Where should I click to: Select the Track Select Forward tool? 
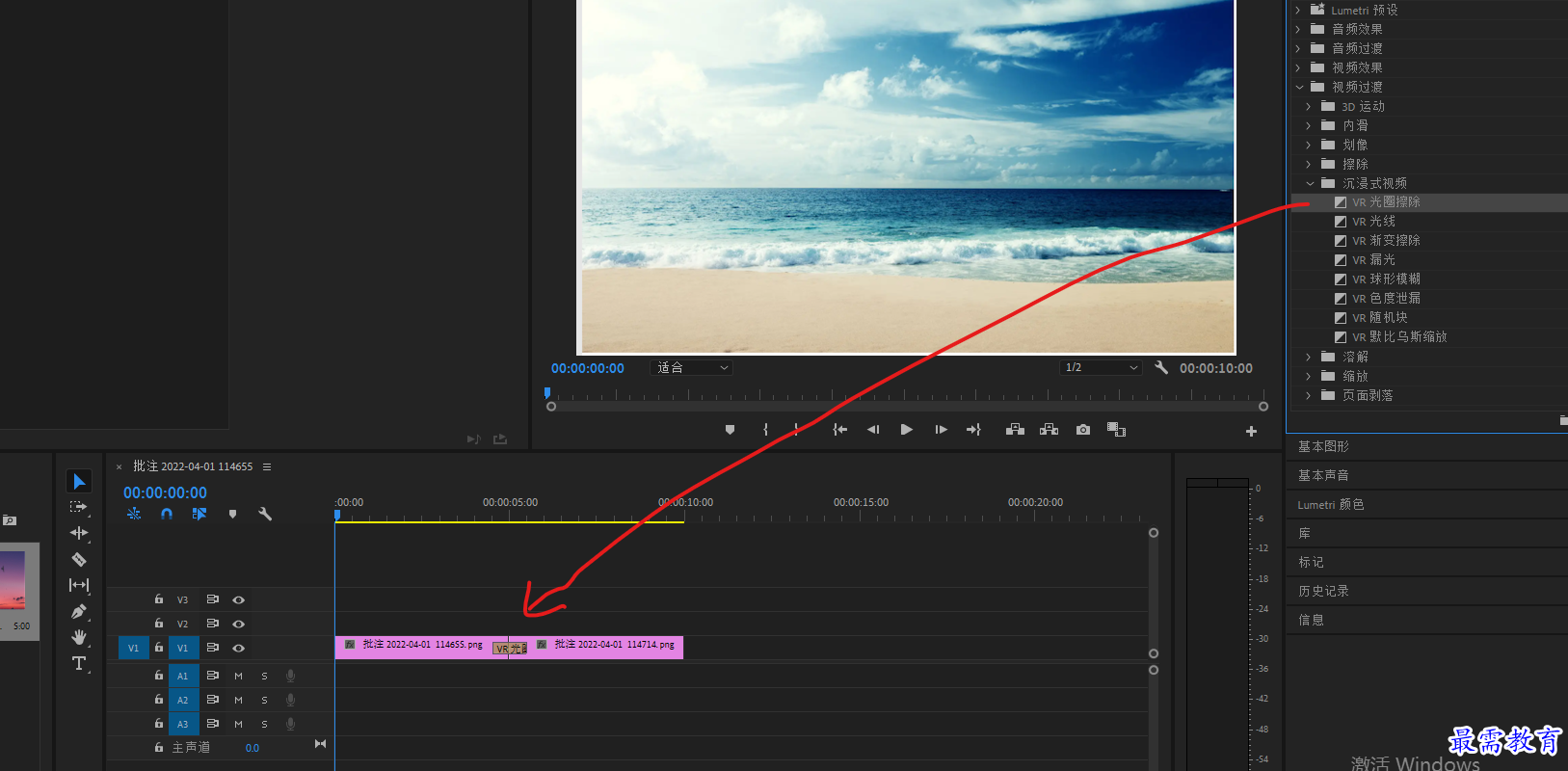(x=79, y=506)
